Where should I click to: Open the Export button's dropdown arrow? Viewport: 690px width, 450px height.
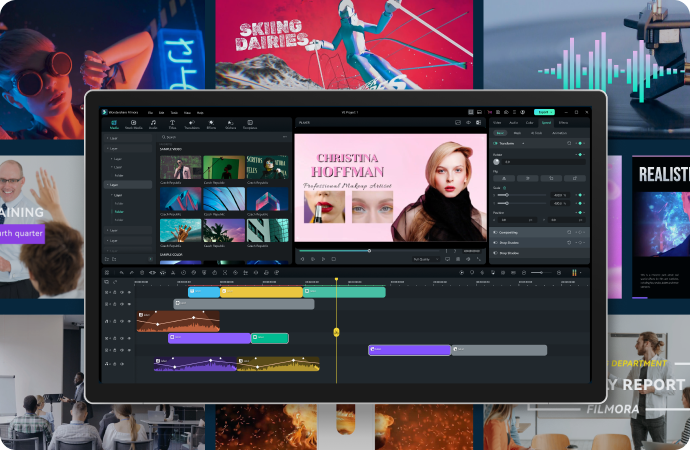click(x=552, y=112)
